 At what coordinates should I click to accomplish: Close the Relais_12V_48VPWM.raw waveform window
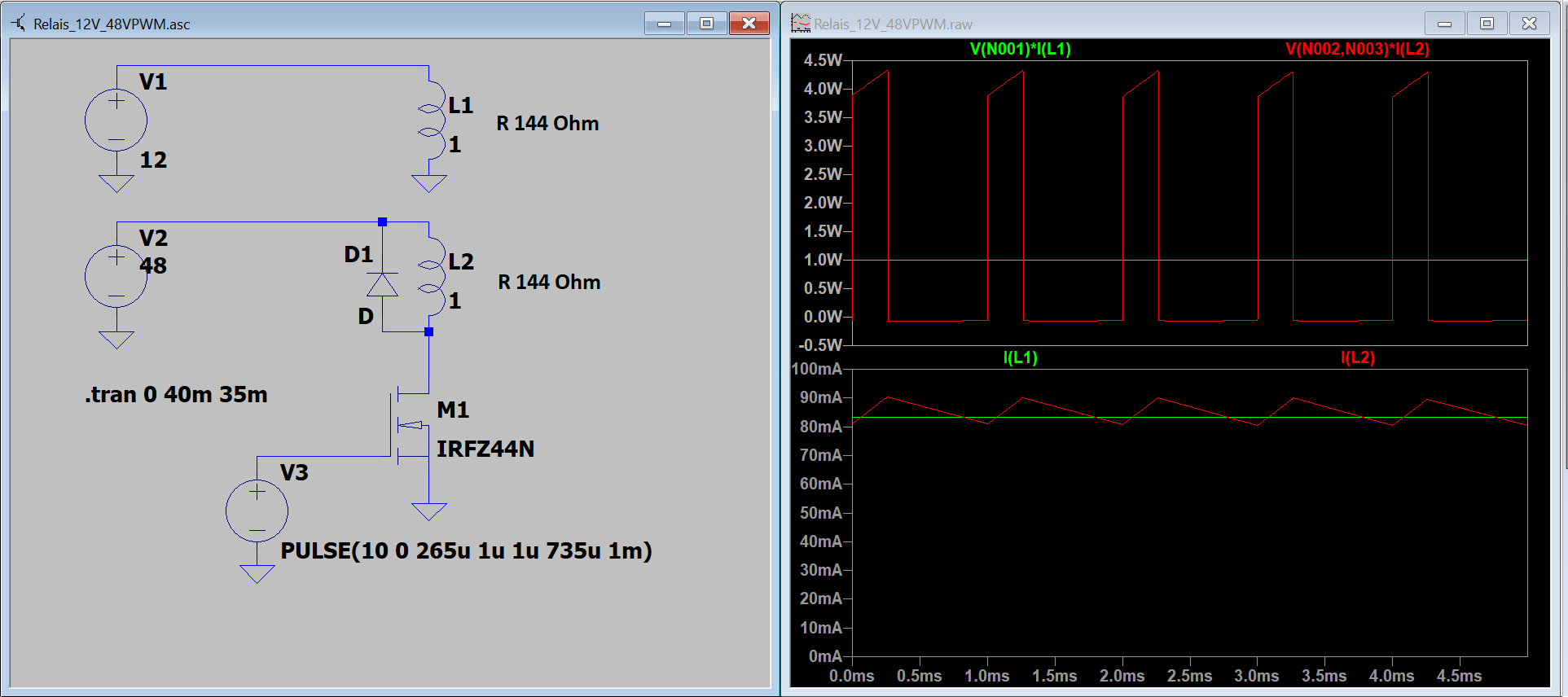click(1530, 24)
